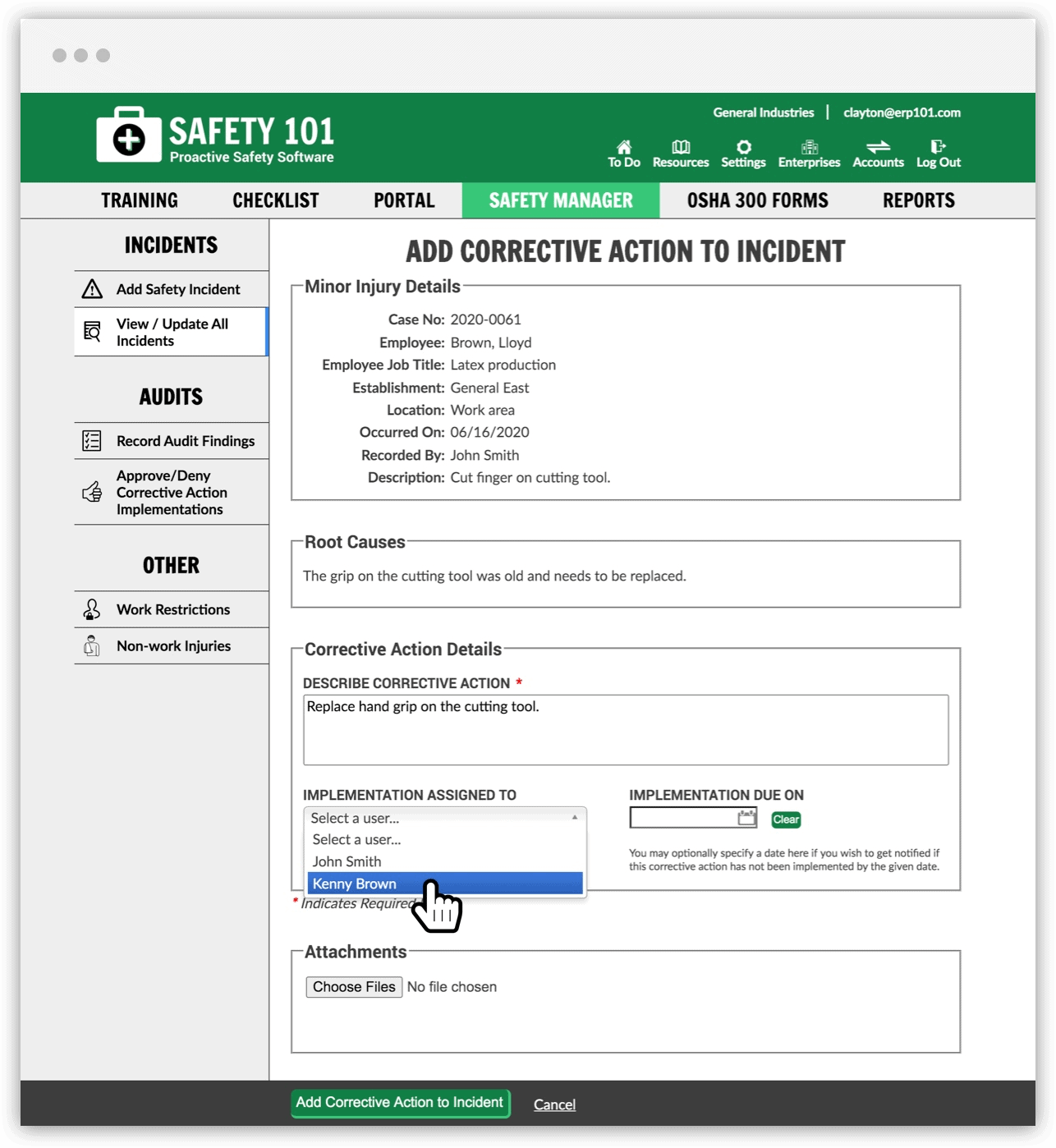Click Add Corrective Action to Incident button
The width and height of the screenshot is (1056, 1148).
[x=400, y=1103]
